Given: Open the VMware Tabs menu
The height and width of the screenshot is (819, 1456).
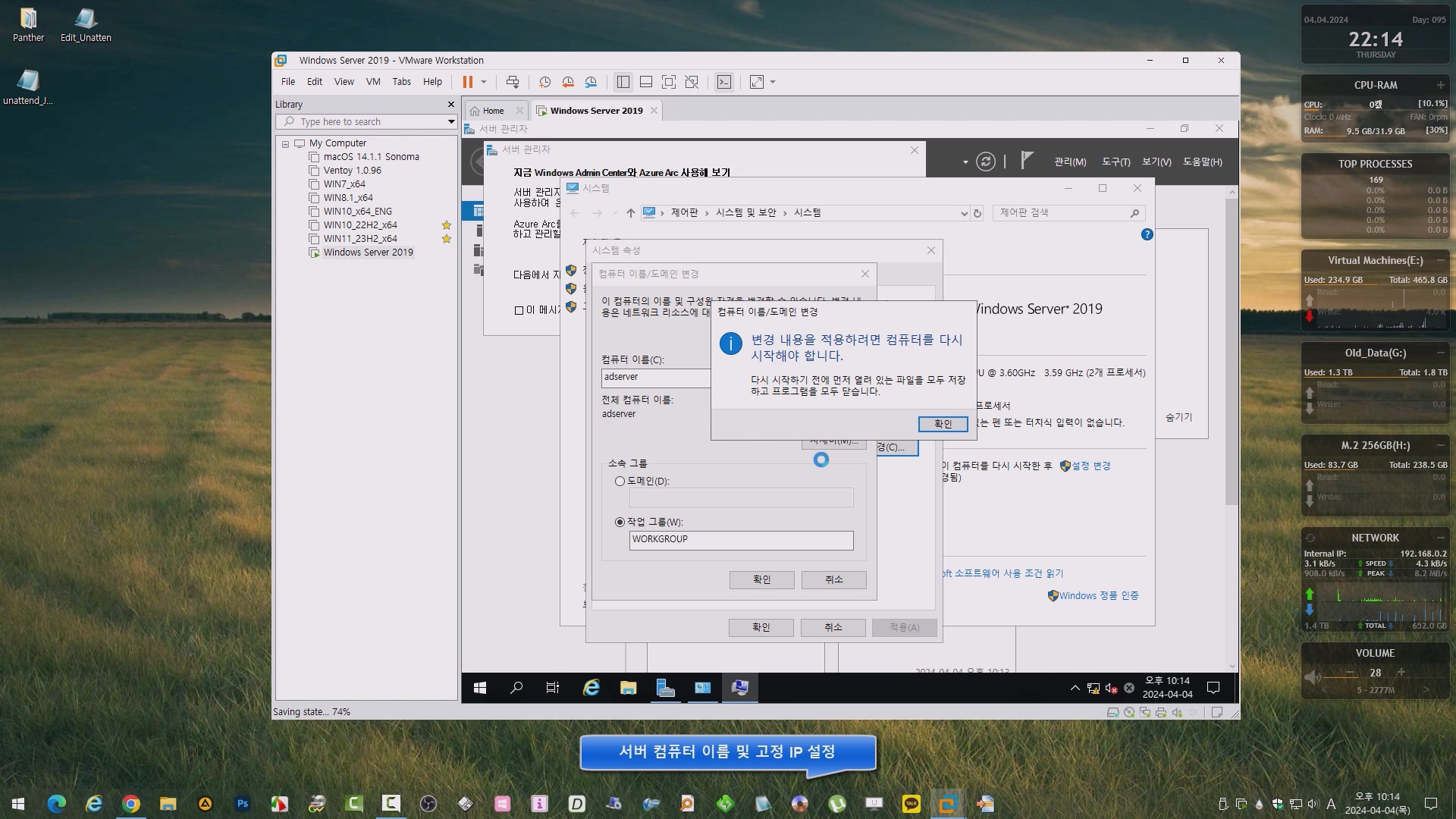Looking at the screenshot, I should click(402, 82).
